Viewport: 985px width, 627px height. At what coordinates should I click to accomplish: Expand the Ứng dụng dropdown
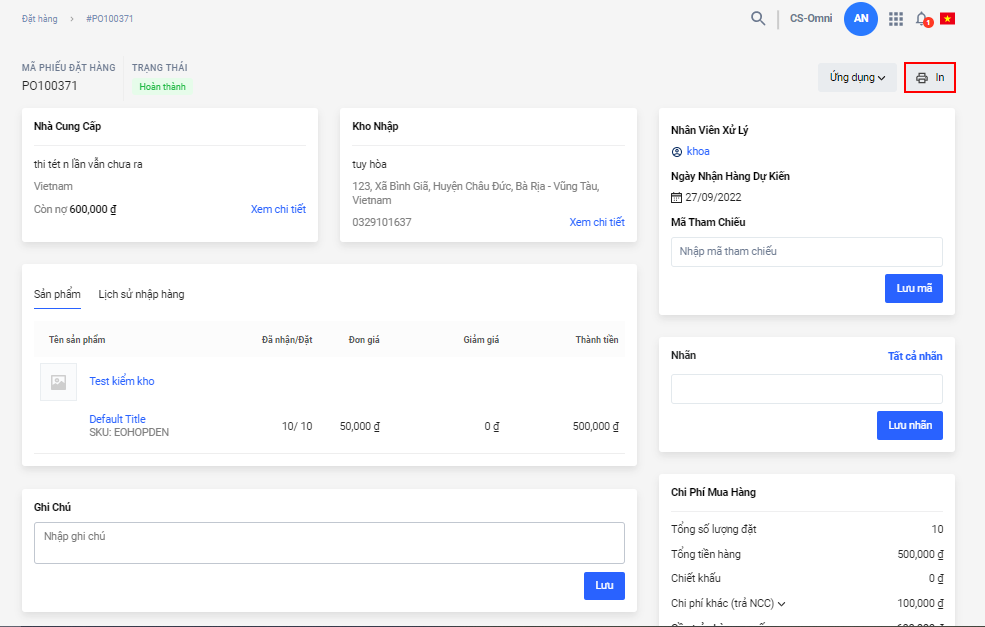[857, 78]
